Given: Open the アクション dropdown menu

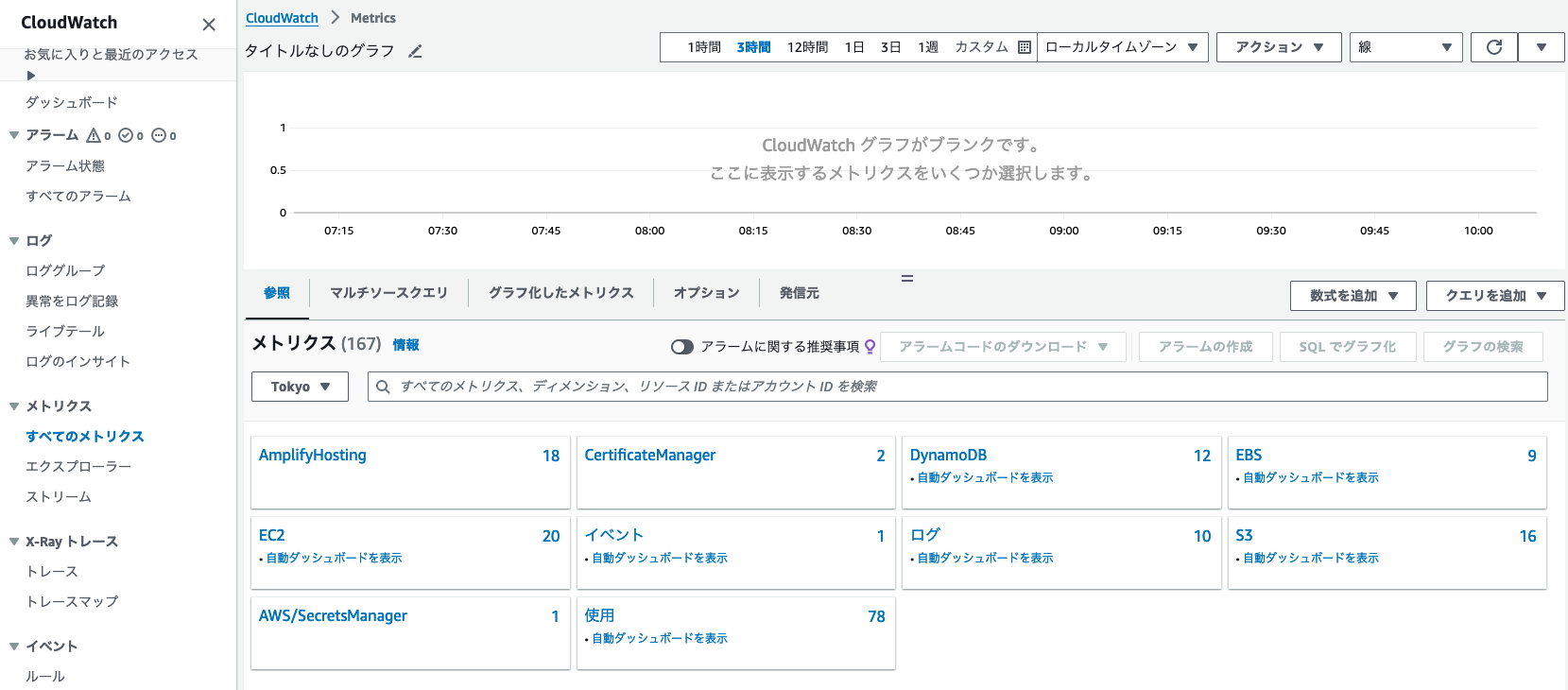Looking at the screenshot, I should [x=1279, y=47].
